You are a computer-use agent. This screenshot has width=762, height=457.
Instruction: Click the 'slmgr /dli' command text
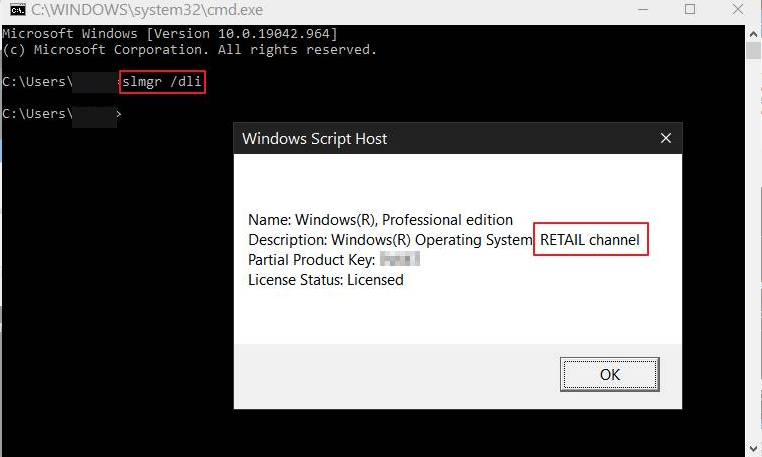point(162,82)
